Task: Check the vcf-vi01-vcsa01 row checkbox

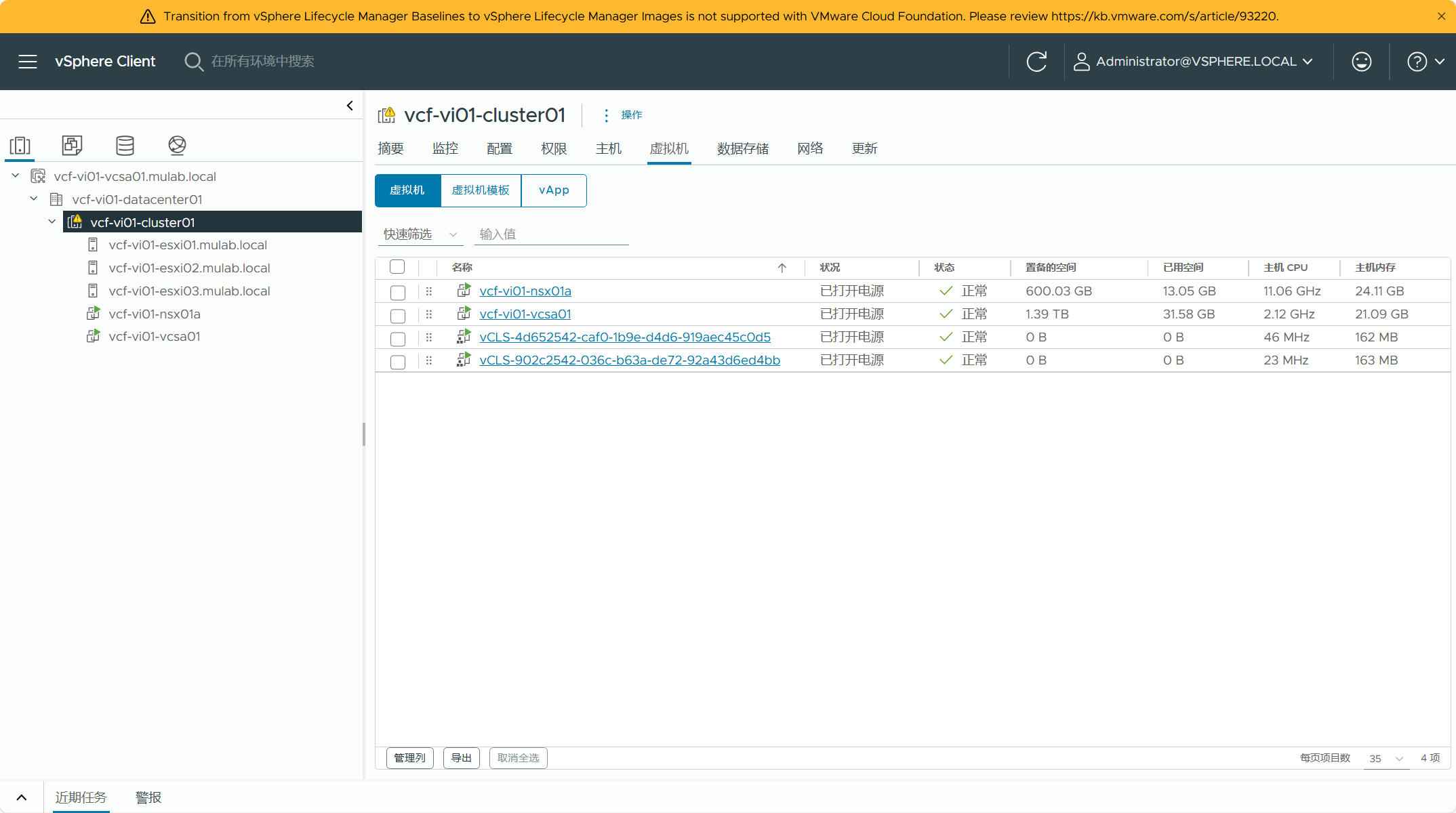Action: pos(398,315)
